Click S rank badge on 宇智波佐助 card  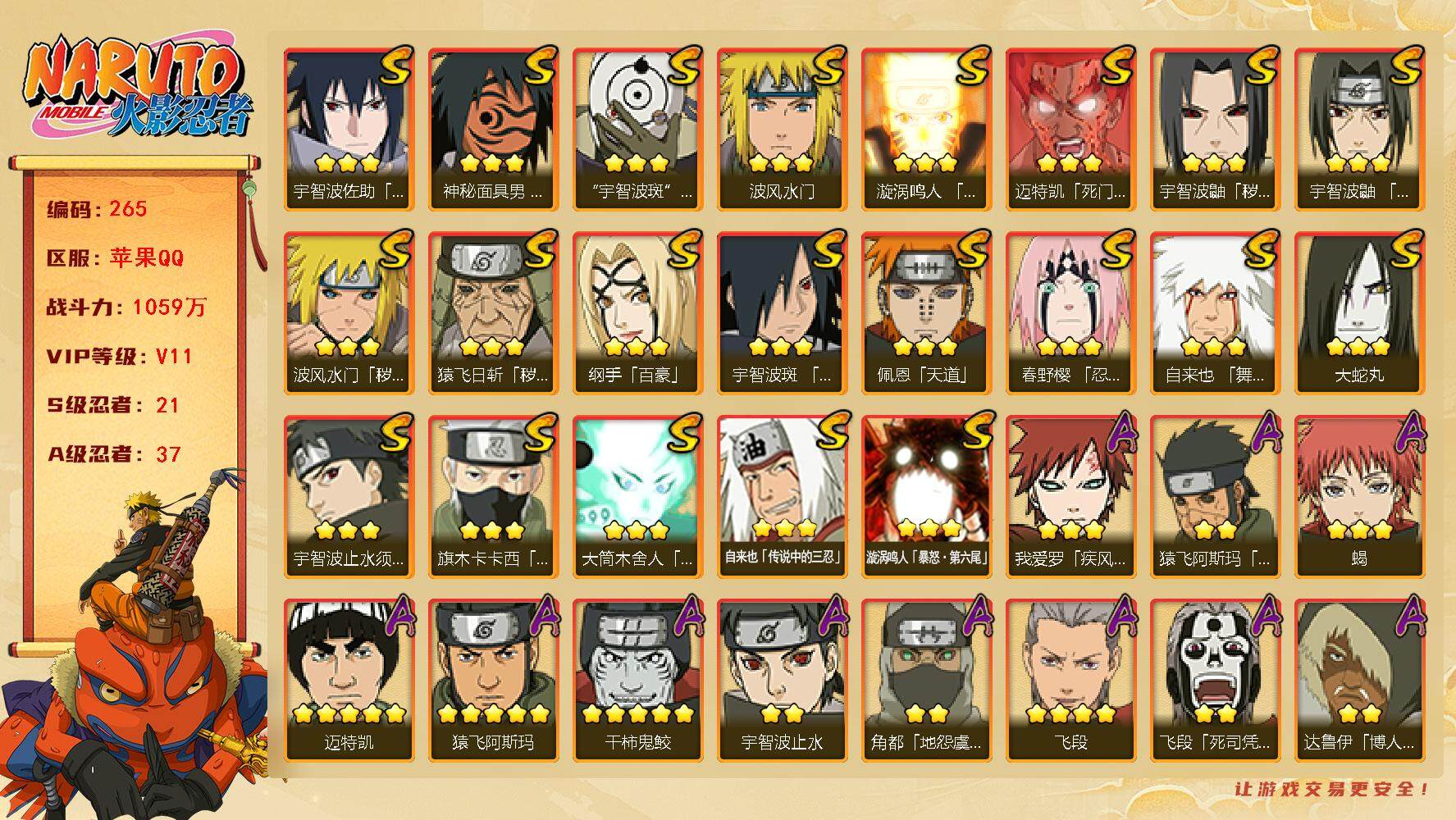(x=395, y=66)
